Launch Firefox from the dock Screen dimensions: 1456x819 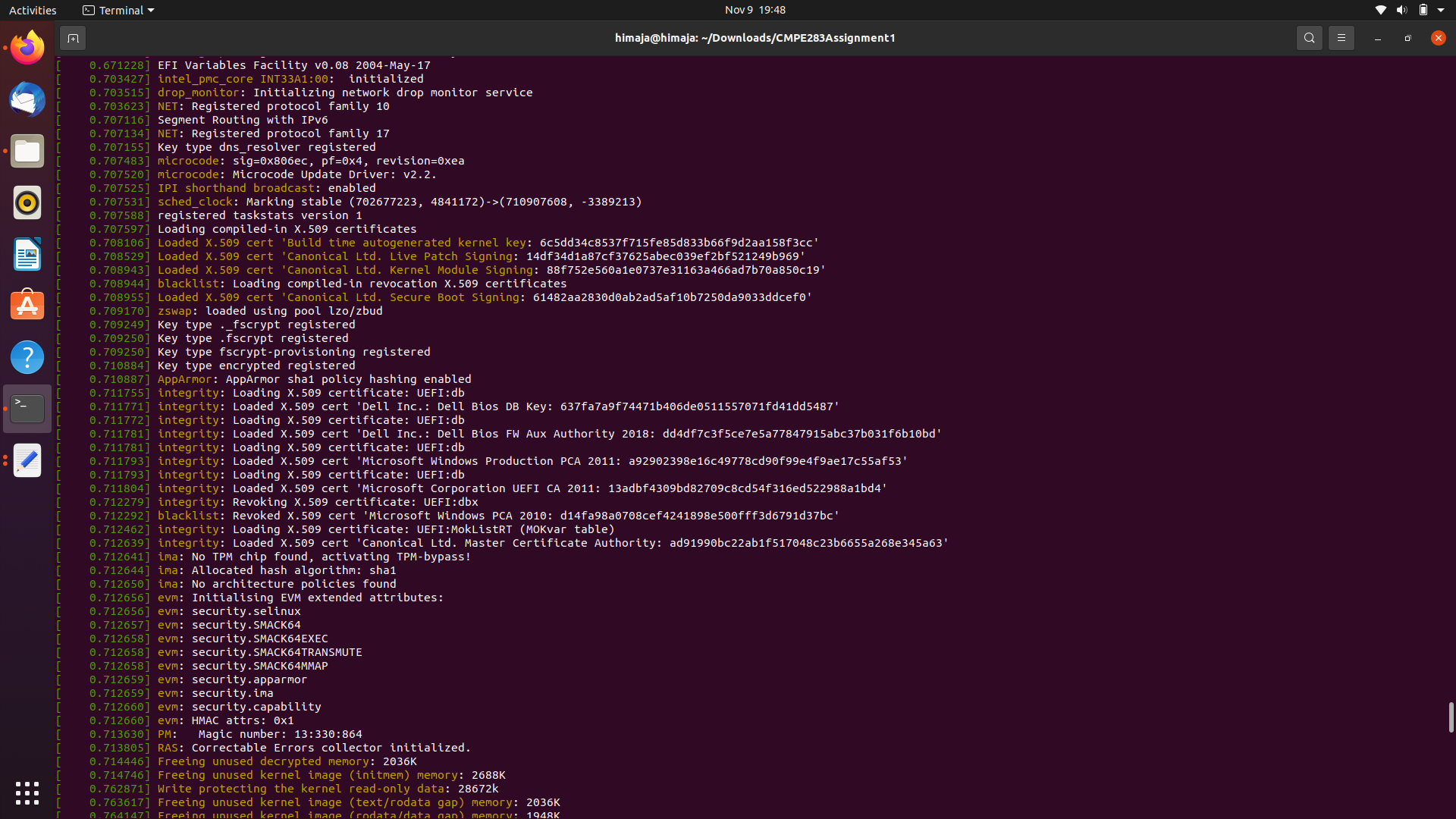tap(27, 48)
